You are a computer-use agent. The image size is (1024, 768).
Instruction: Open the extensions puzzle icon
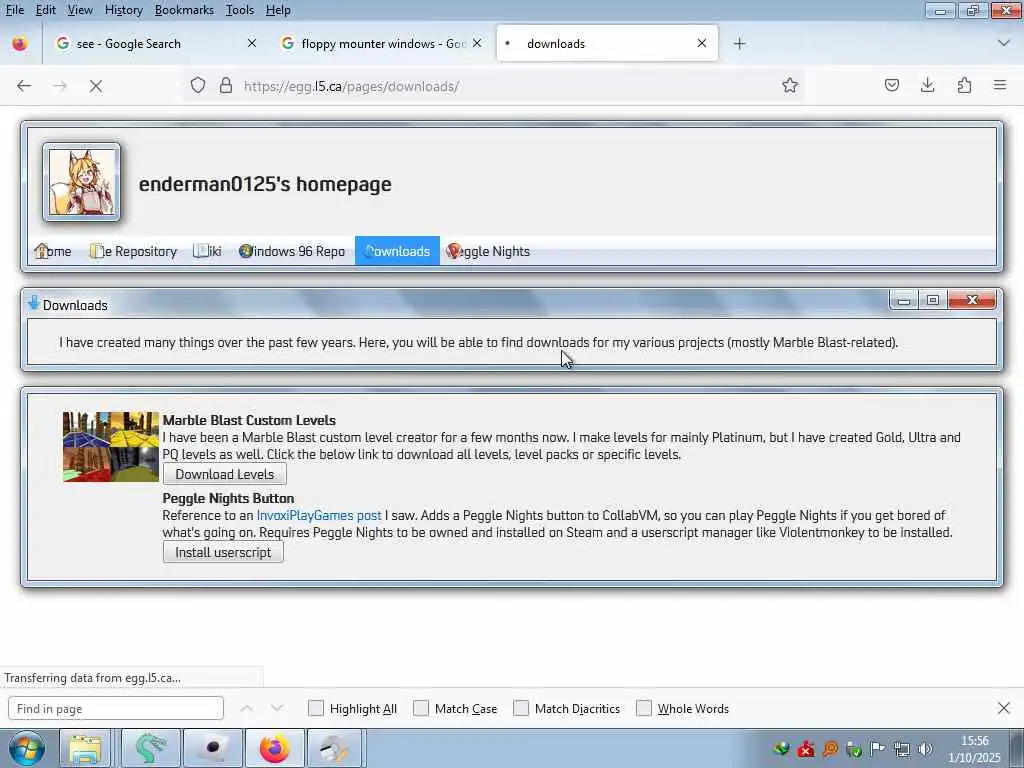coord(964,85)
